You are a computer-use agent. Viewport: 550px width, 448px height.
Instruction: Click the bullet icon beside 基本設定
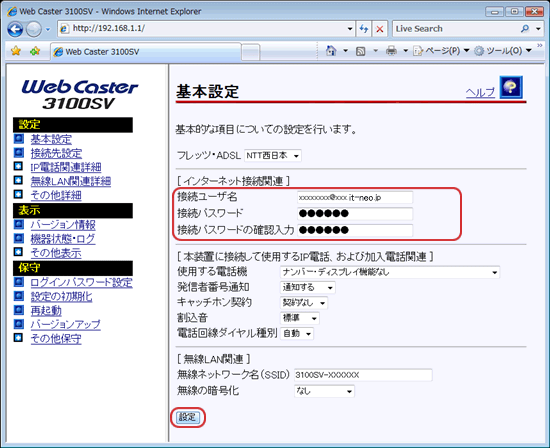[x=19, y=139]
